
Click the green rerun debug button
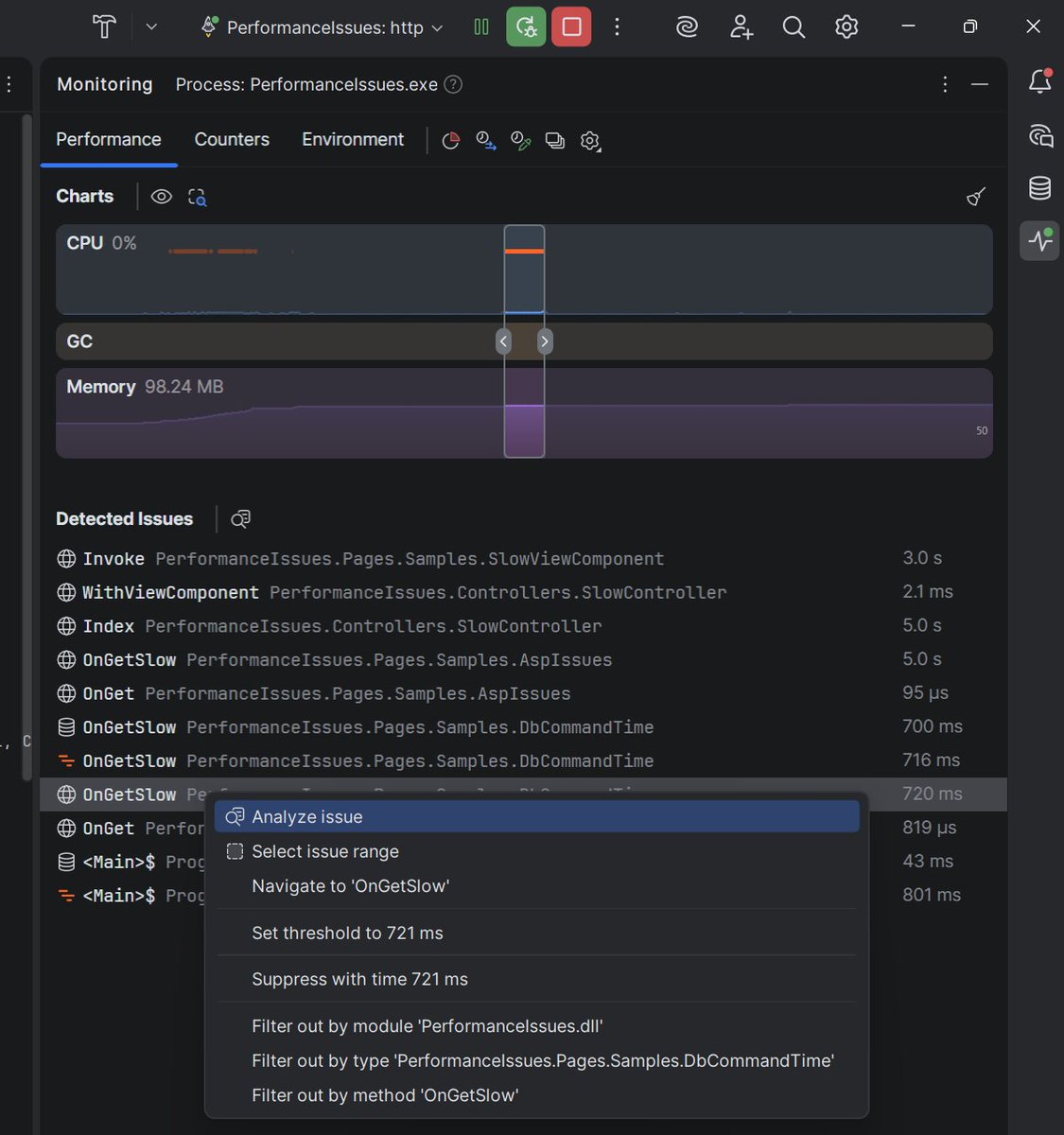(526, 26)
